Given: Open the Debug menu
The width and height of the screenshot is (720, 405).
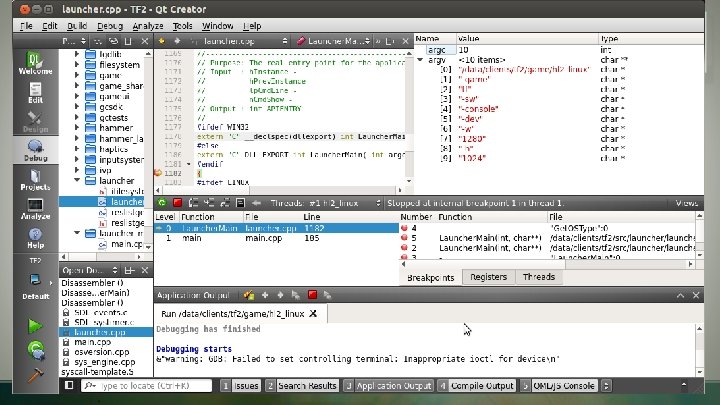Looking at the screenshot, I should [110, 26].
